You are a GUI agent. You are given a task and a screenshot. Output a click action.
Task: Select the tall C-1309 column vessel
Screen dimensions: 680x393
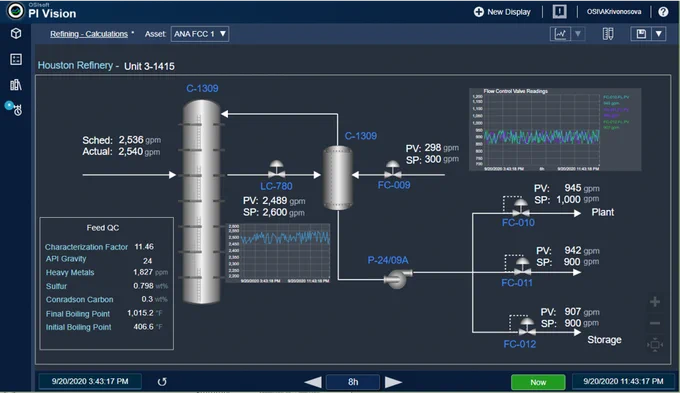point(201,201)
